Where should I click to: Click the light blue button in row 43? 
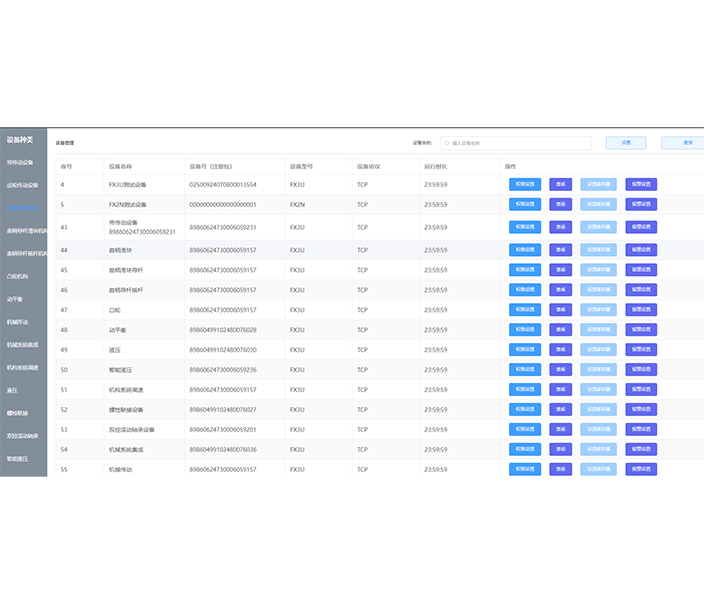click(598, 227)
